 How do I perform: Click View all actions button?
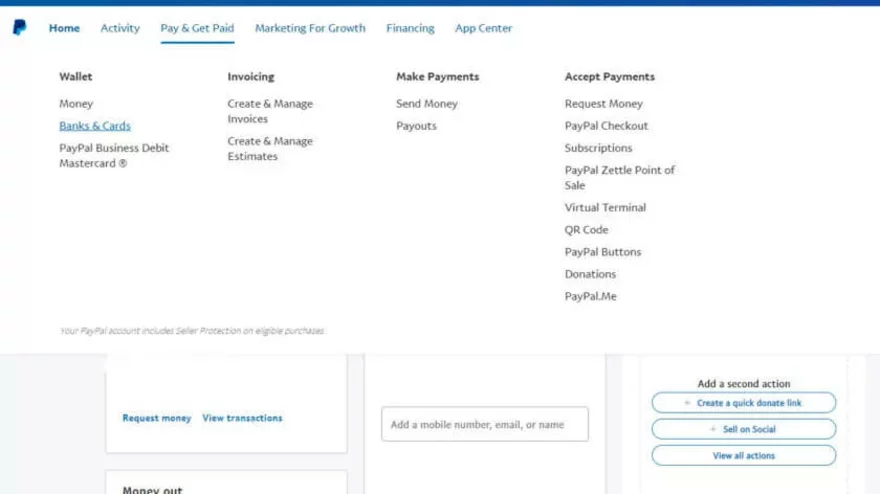[x=744, y=455]
